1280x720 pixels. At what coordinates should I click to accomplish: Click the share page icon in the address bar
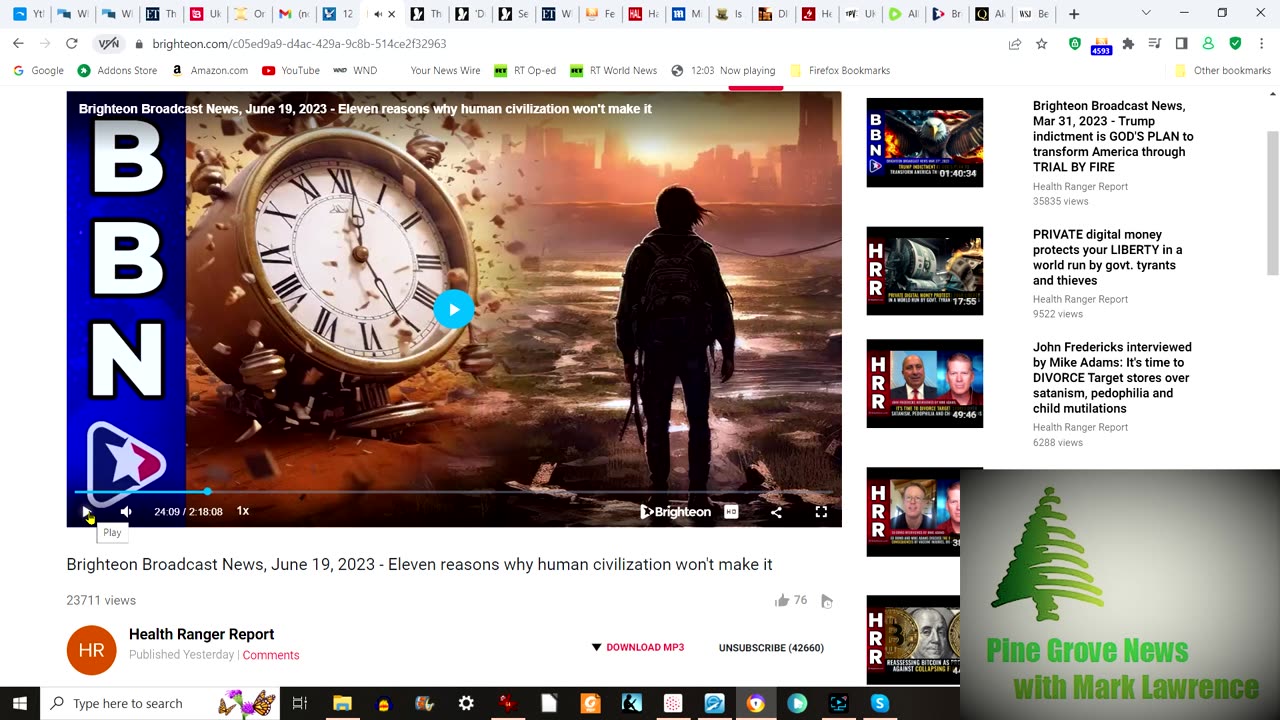[x=1014, y=43]
